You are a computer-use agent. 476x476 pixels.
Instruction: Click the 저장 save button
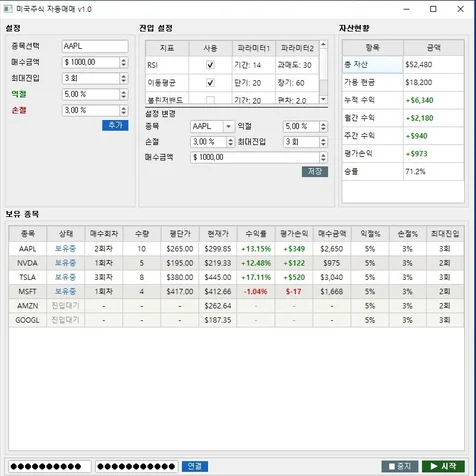tap(315, 172)
